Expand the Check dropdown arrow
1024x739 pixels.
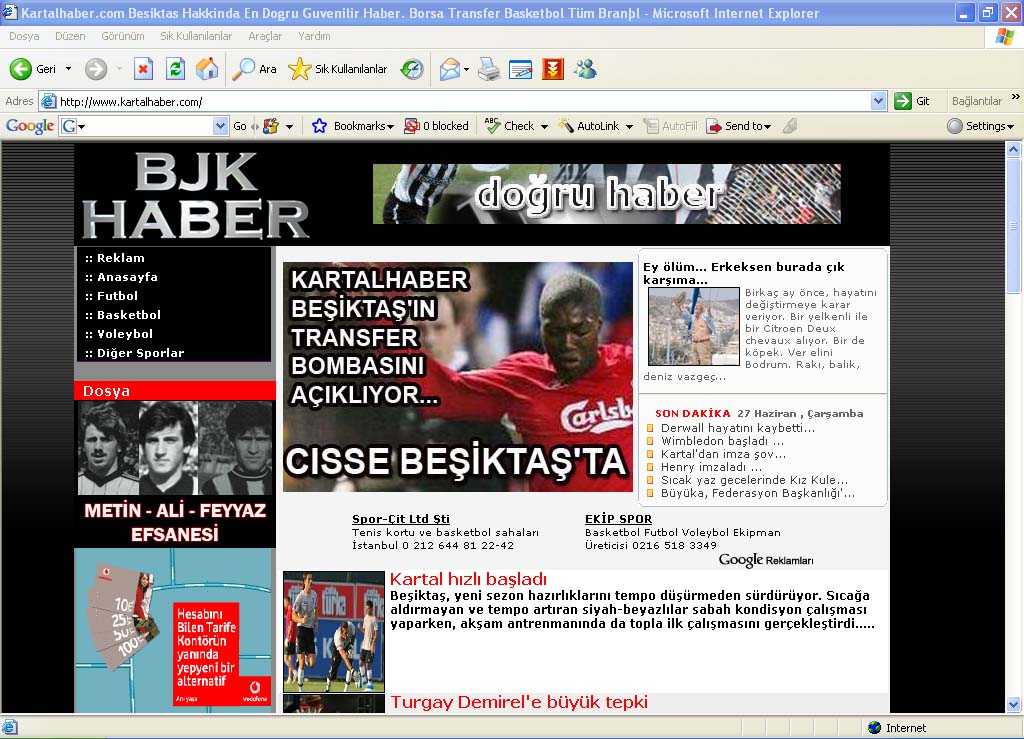(544, 127)
